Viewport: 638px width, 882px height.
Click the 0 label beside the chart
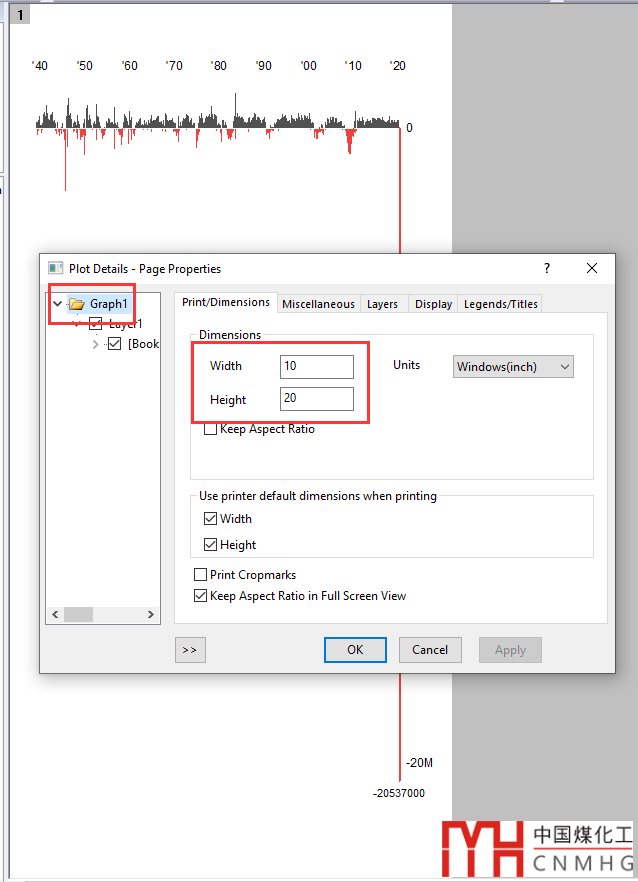tap(410, 128)
